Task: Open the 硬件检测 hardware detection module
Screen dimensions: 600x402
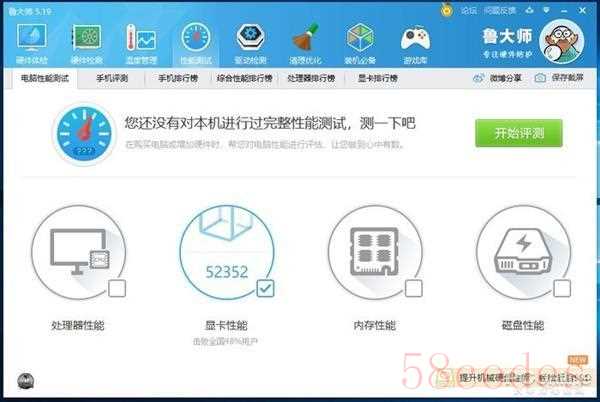Action: (x=86, y=44)
